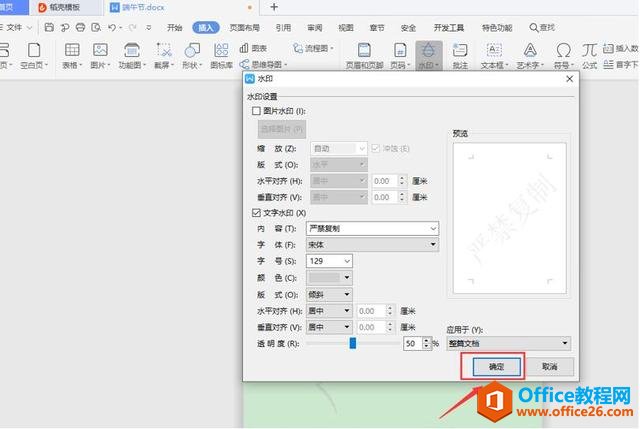The width and height of the screenshot is (640, 429).
Task: Uncheck the 文字水印 text watermark checkbox
Action: click(256, 213)
